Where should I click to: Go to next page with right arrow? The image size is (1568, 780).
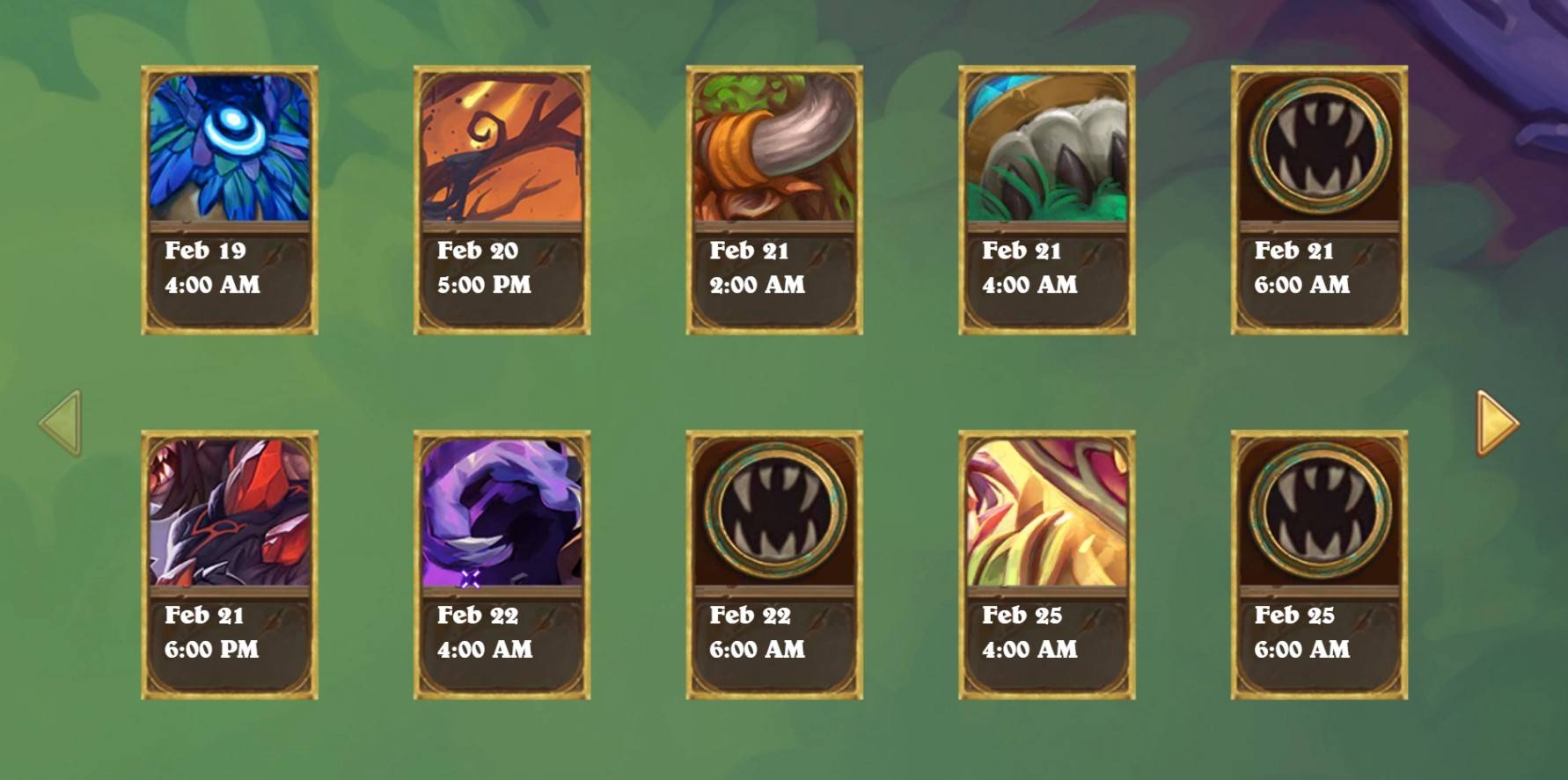(1498, 423)
